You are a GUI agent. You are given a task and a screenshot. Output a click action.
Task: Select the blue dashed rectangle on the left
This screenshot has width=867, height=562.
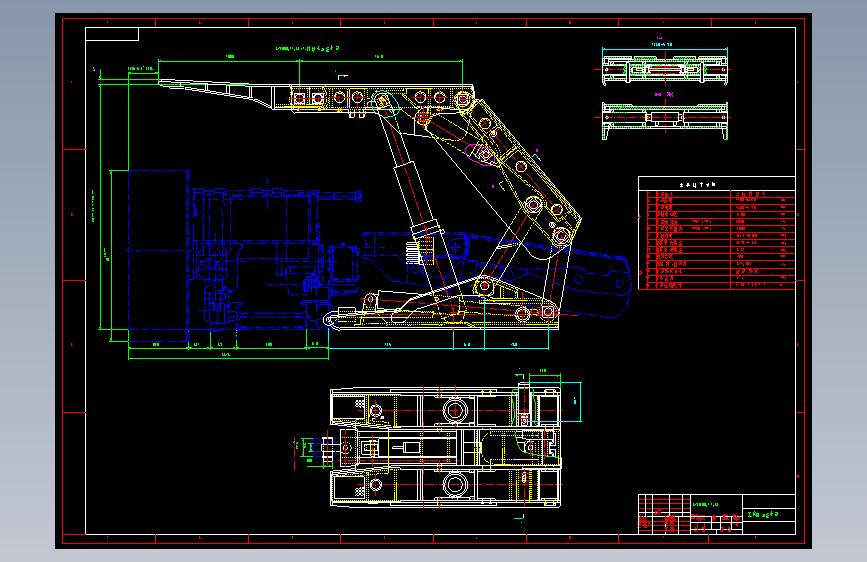(158, 257)
